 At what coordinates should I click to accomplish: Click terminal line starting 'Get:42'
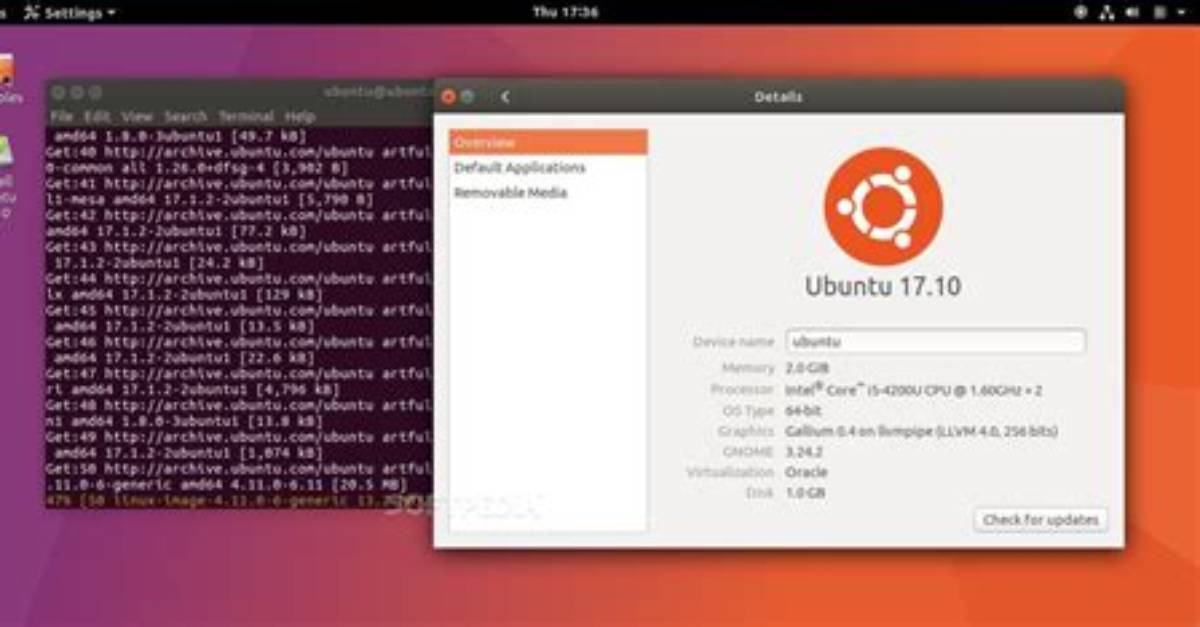239,215
